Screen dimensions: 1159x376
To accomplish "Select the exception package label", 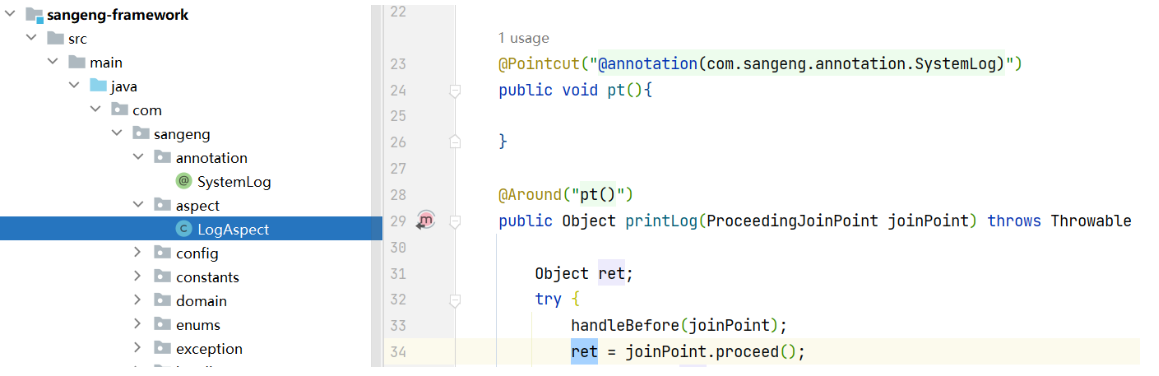I will click(x=209, y=349).
